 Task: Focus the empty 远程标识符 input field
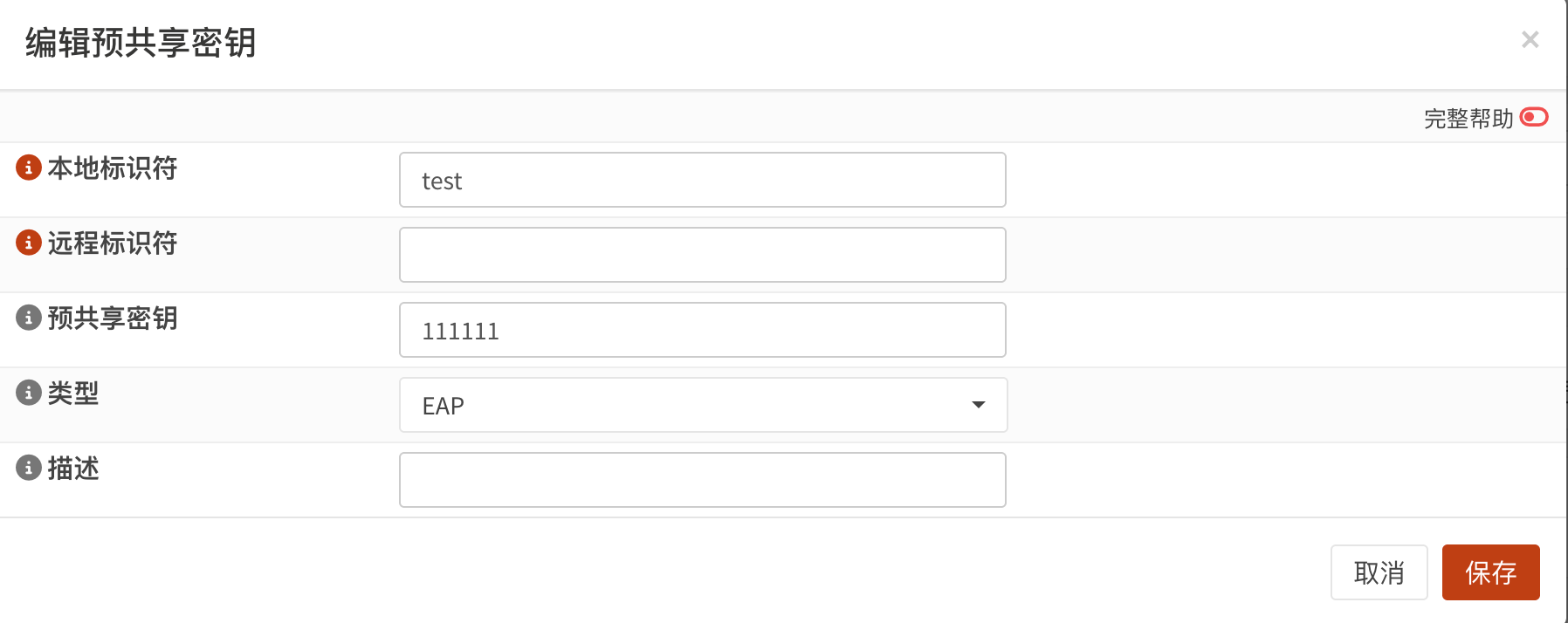pos(703,255)
